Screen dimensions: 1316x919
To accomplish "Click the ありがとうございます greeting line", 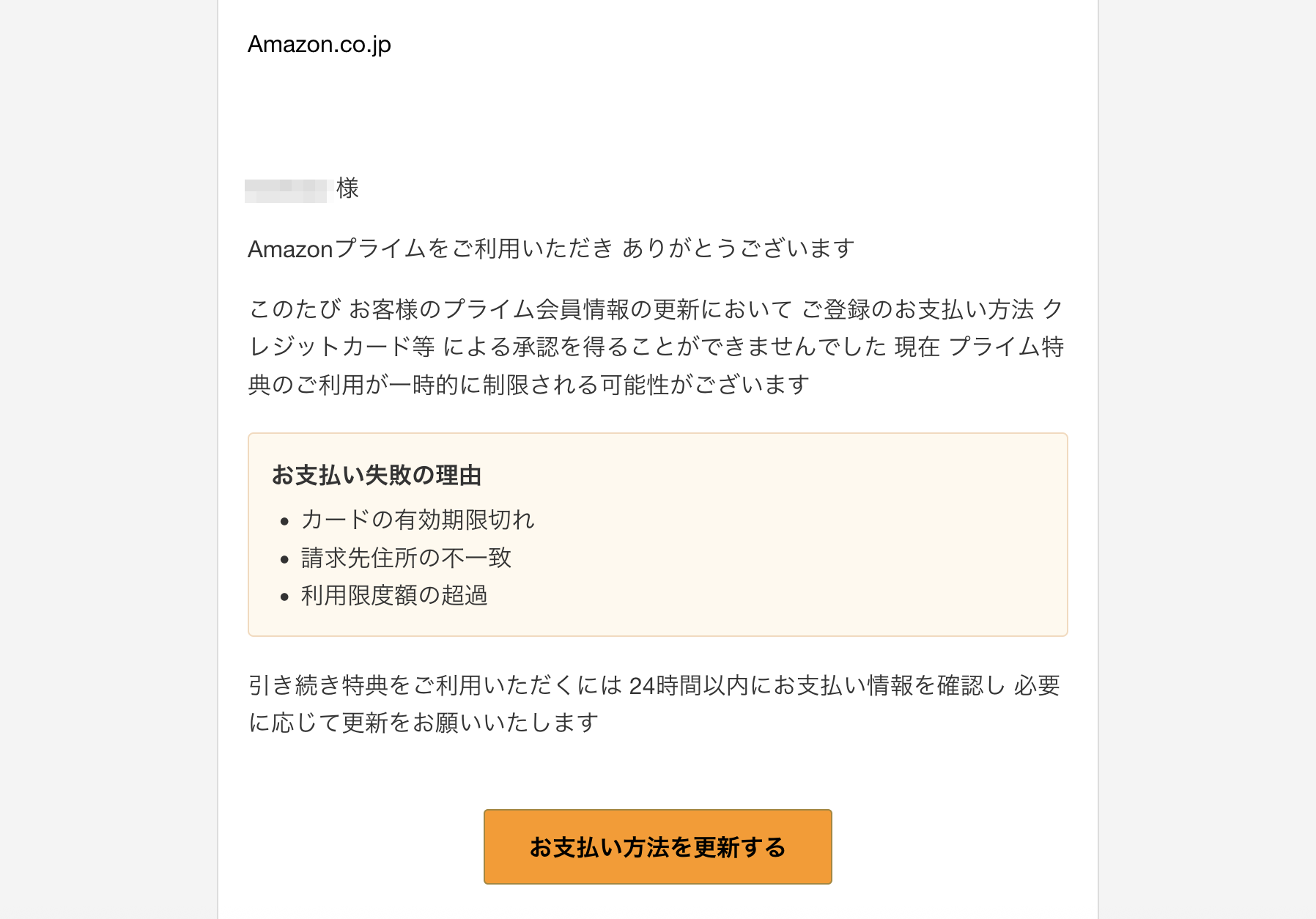I will click(x=738, y=249).
